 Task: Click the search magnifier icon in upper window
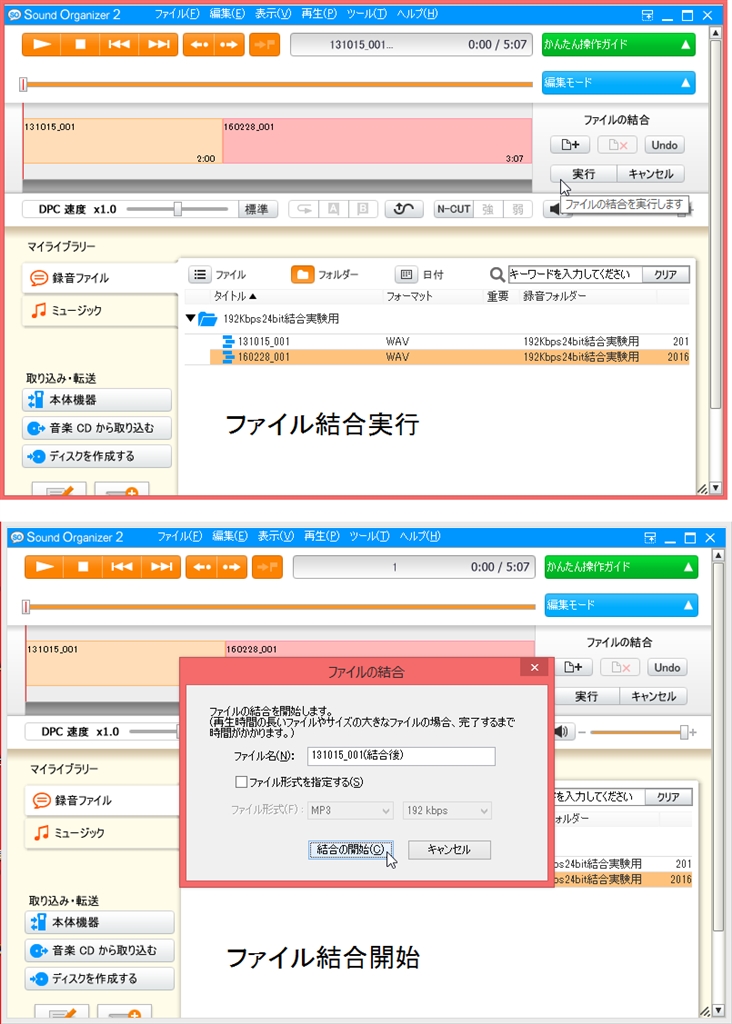497,275
